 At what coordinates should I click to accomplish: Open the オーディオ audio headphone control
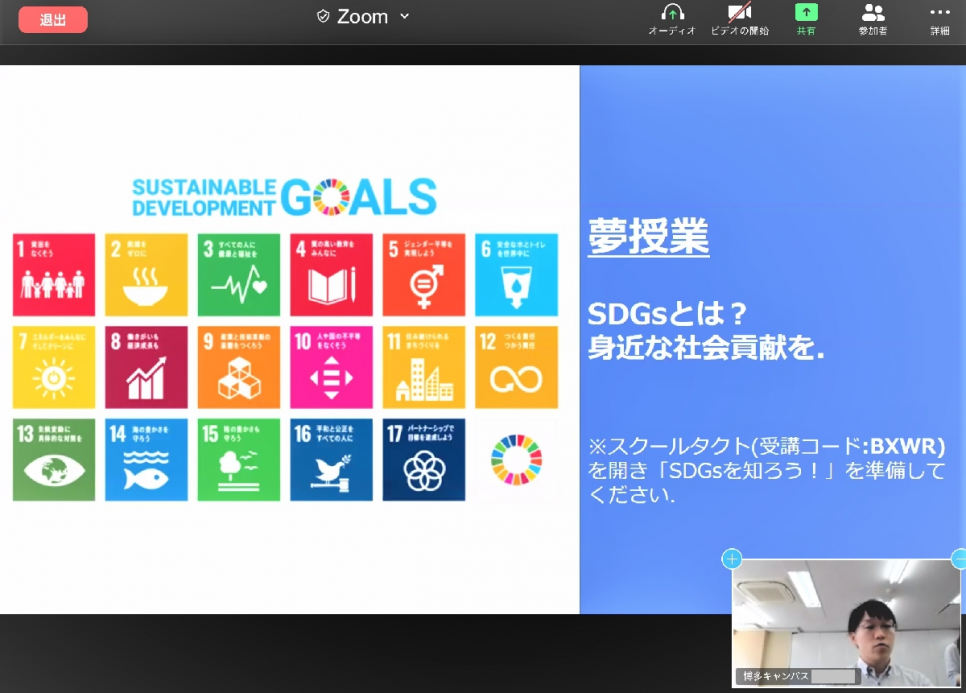pyautogui.click(x=672, y=20)
